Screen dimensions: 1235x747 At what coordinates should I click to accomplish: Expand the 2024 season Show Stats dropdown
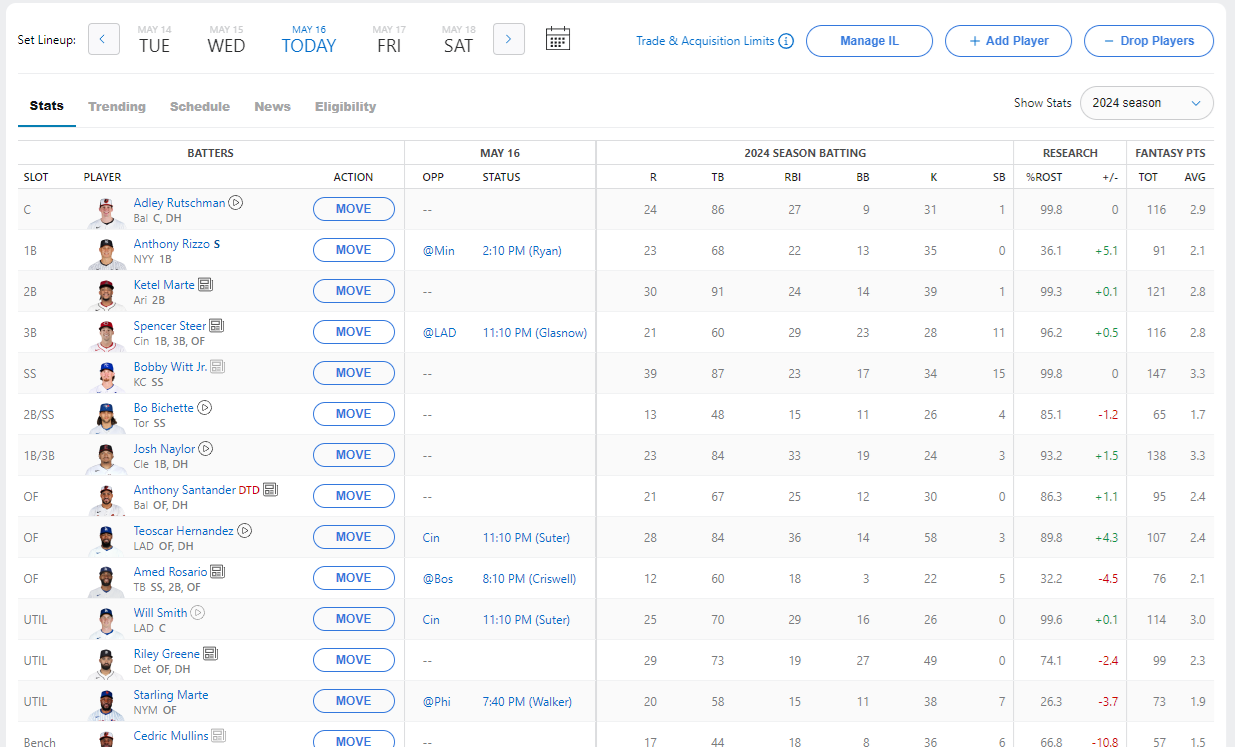1146,103
